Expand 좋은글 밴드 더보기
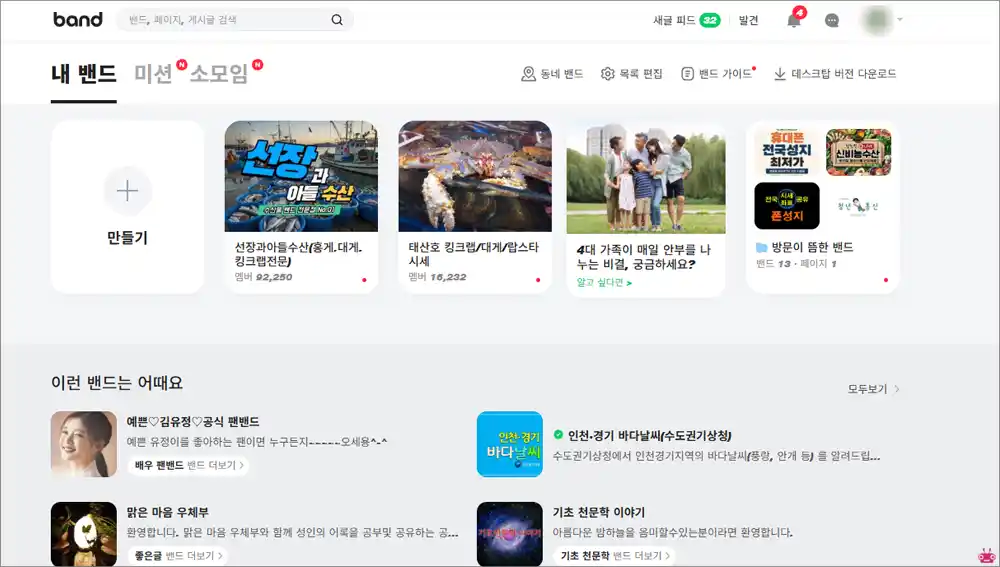 [178, 556]
